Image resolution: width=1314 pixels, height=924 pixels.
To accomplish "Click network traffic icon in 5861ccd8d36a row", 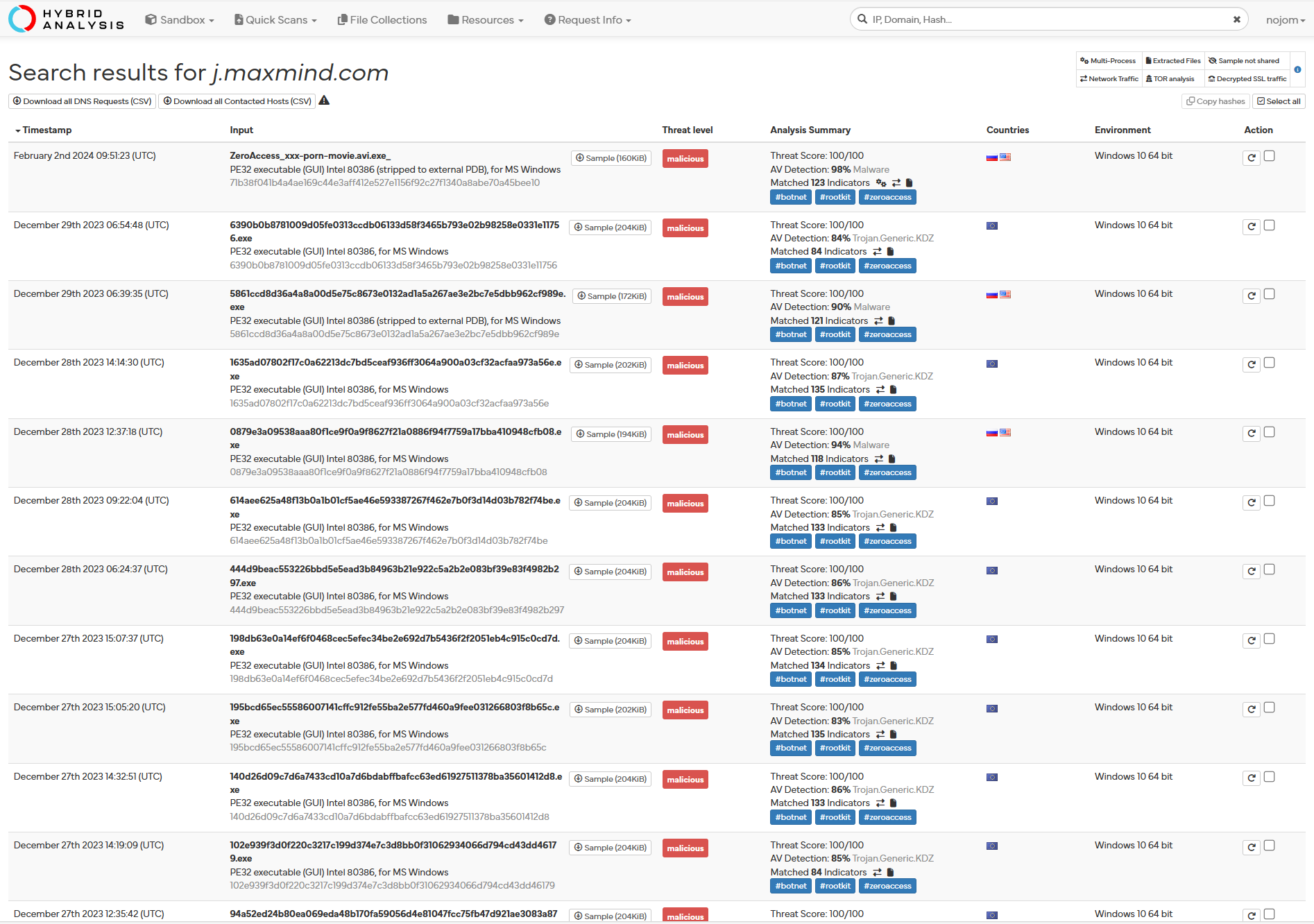I will (878, 321).
